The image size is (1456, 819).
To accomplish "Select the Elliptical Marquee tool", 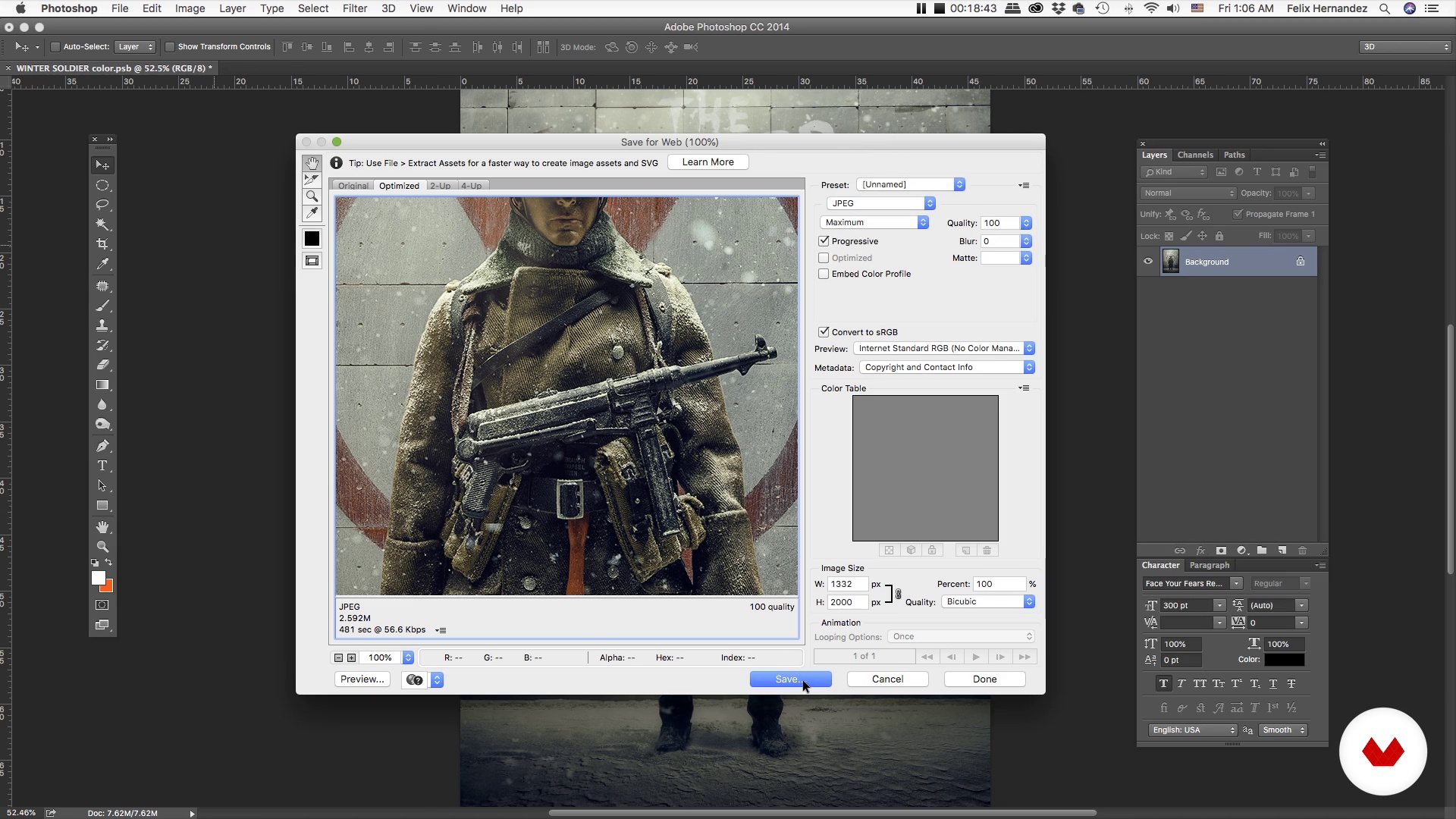I will [102, 186].
